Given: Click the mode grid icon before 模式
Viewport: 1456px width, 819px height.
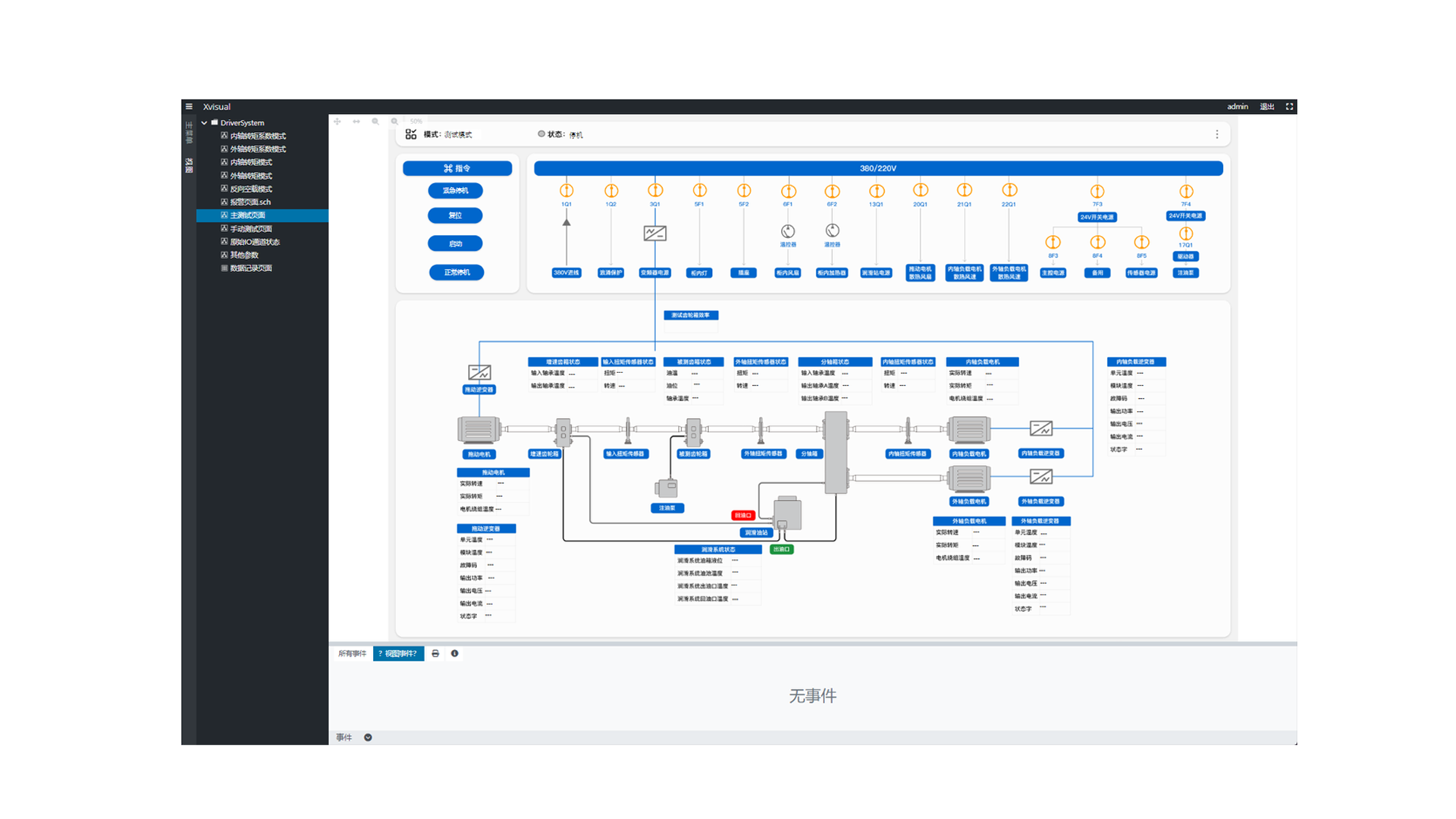Looking at the screenshot, I should pos(411,134).
